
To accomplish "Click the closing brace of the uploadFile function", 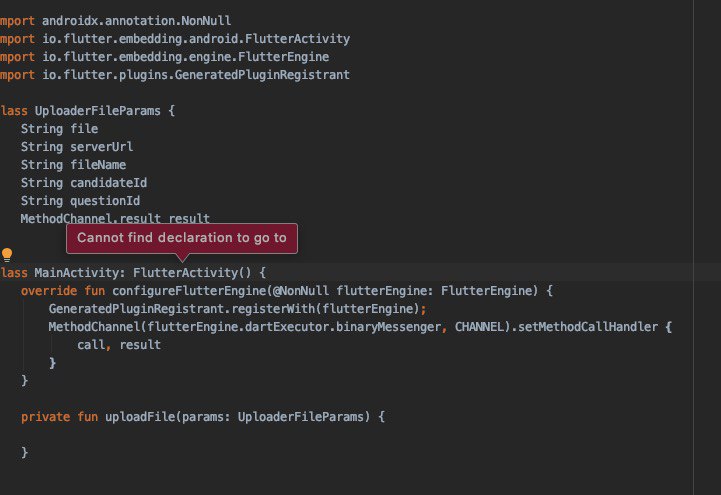I will (x=24, y=453).
